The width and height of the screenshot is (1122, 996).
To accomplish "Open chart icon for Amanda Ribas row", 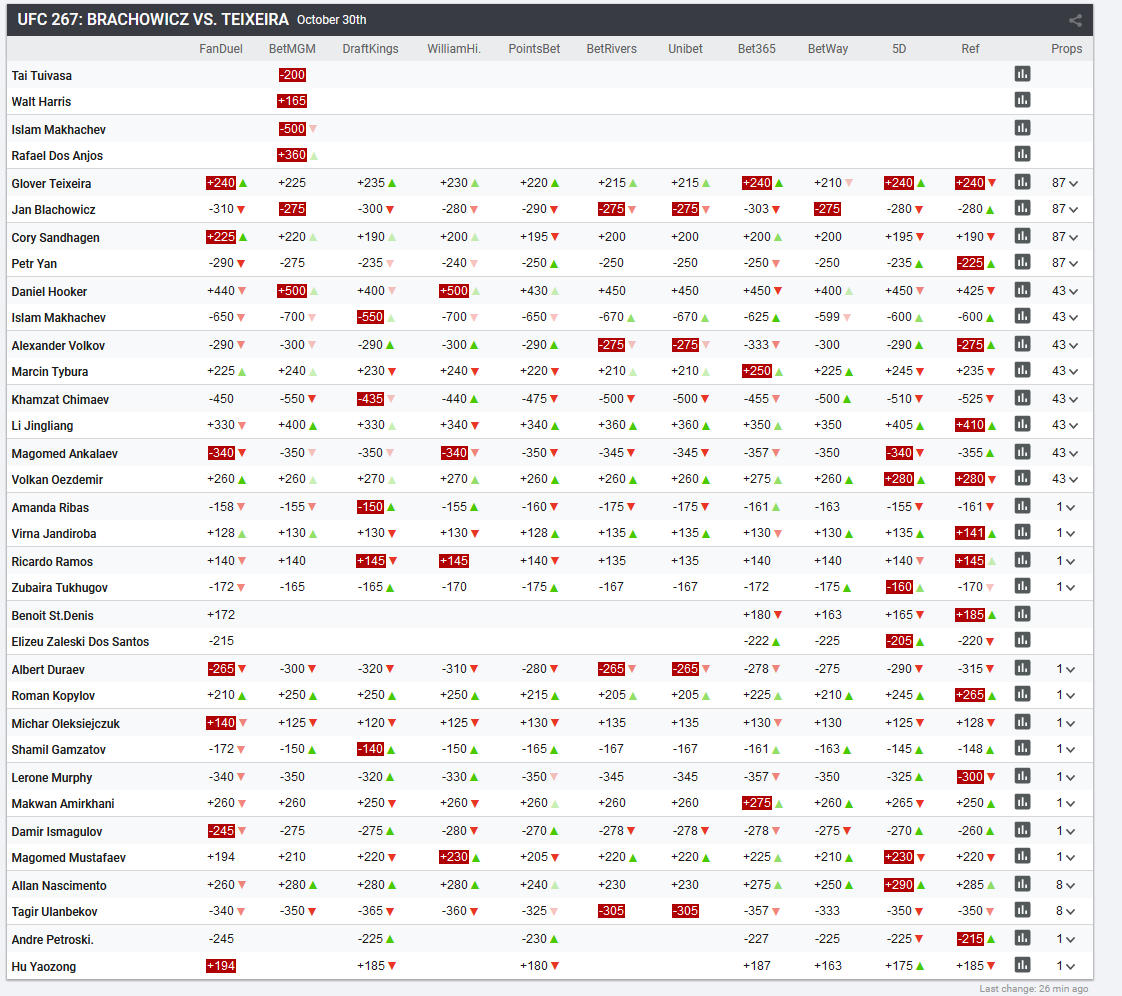I will pos(1023,506).
